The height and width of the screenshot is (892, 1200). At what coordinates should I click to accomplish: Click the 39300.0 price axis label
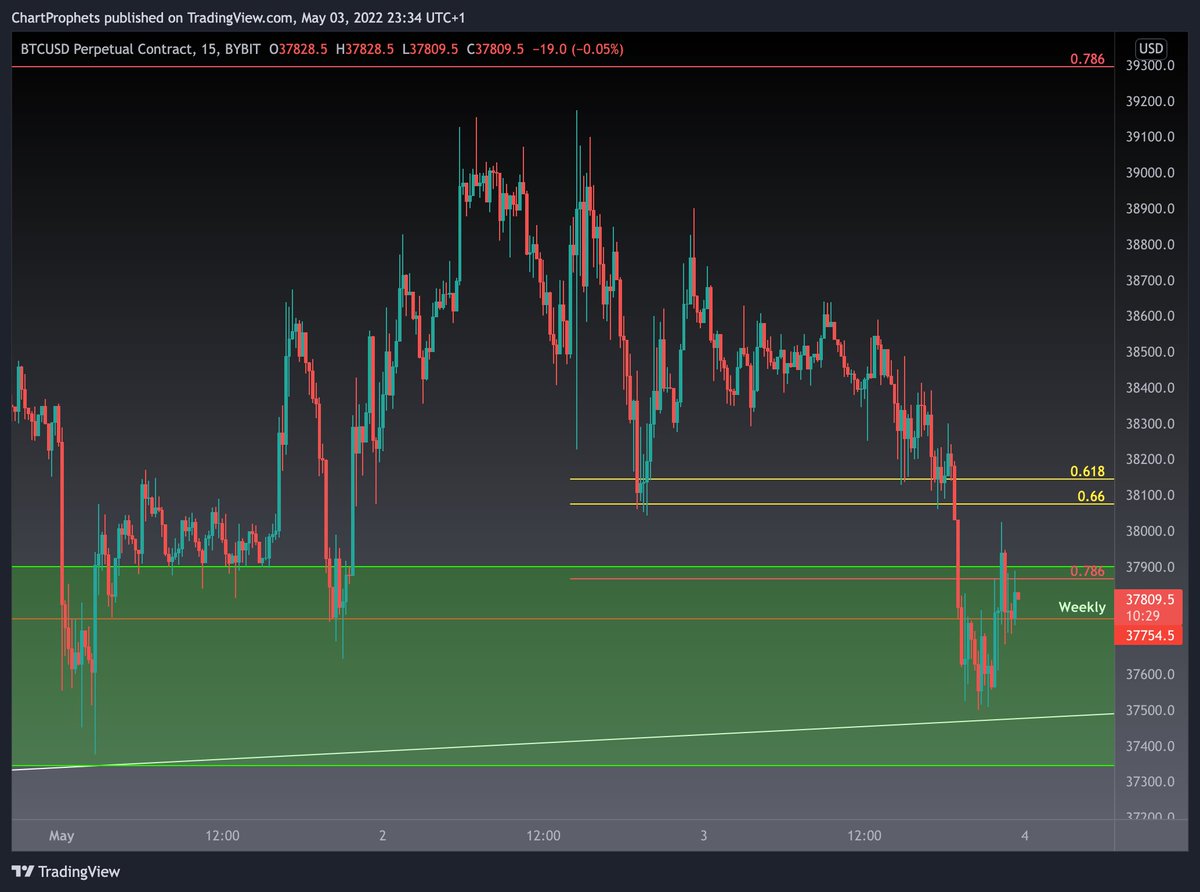pyautogui.click(x=1149, y=66)
